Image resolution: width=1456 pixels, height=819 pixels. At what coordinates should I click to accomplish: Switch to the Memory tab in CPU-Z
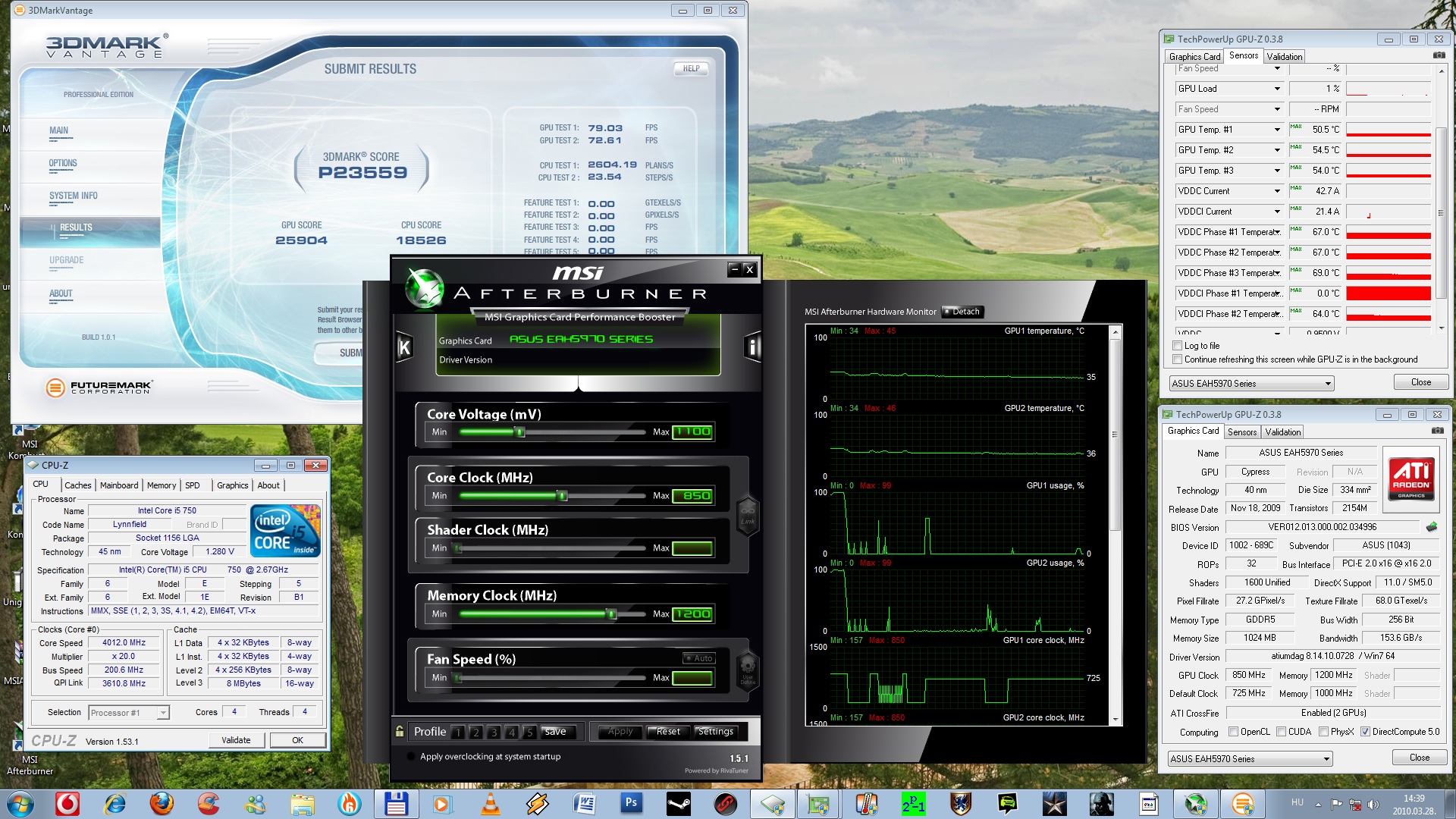[x=162, y=485]
